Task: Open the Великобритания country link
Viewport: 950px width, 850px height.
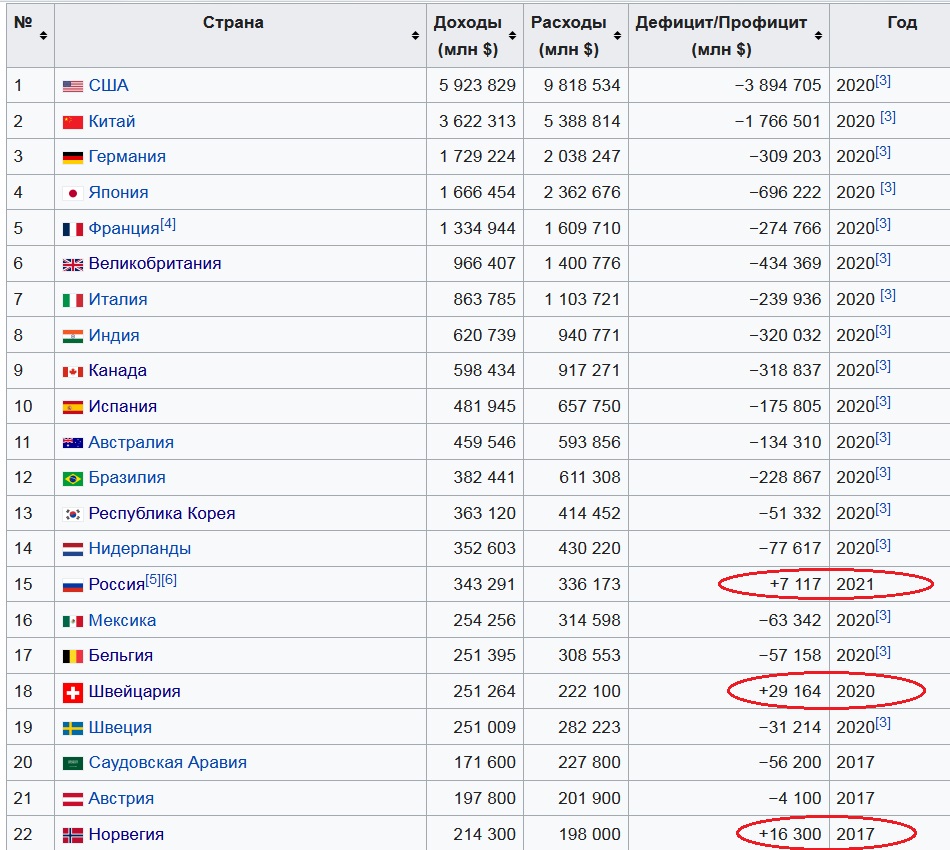Action: click(155, 264)
